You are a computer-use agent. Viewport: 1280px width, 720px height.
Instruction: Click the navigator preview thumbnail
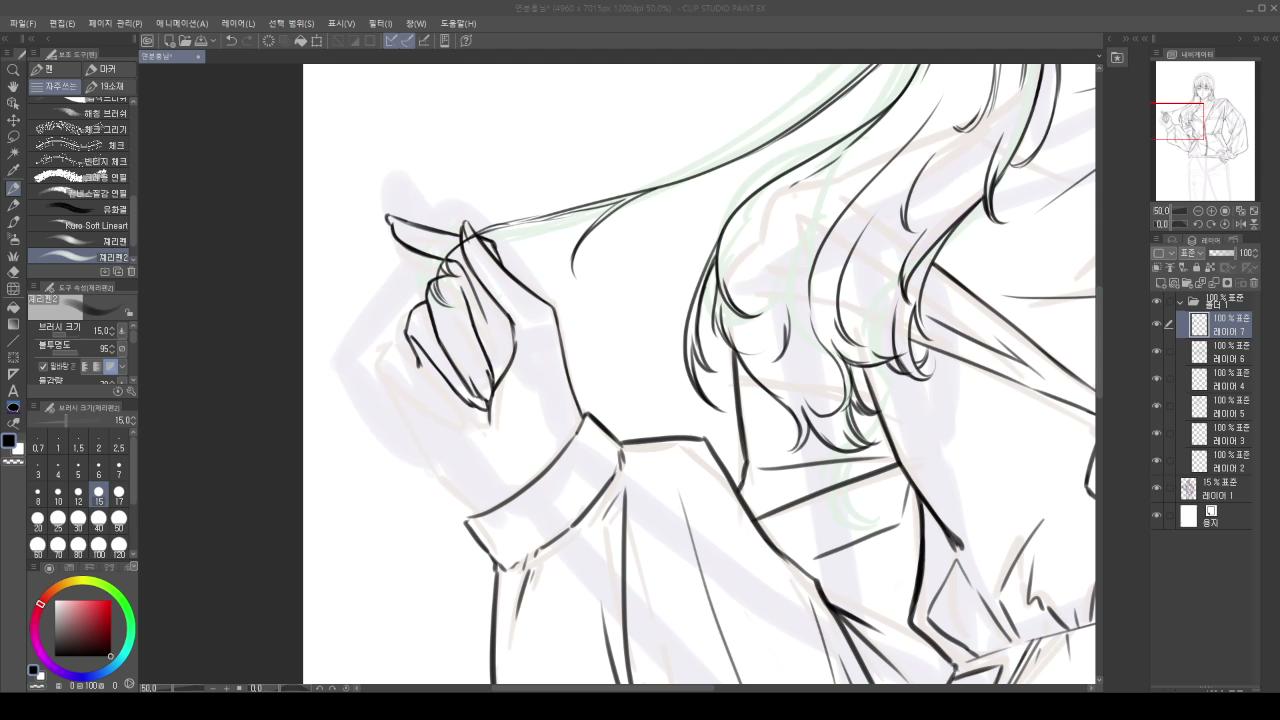click(1205, 130)
